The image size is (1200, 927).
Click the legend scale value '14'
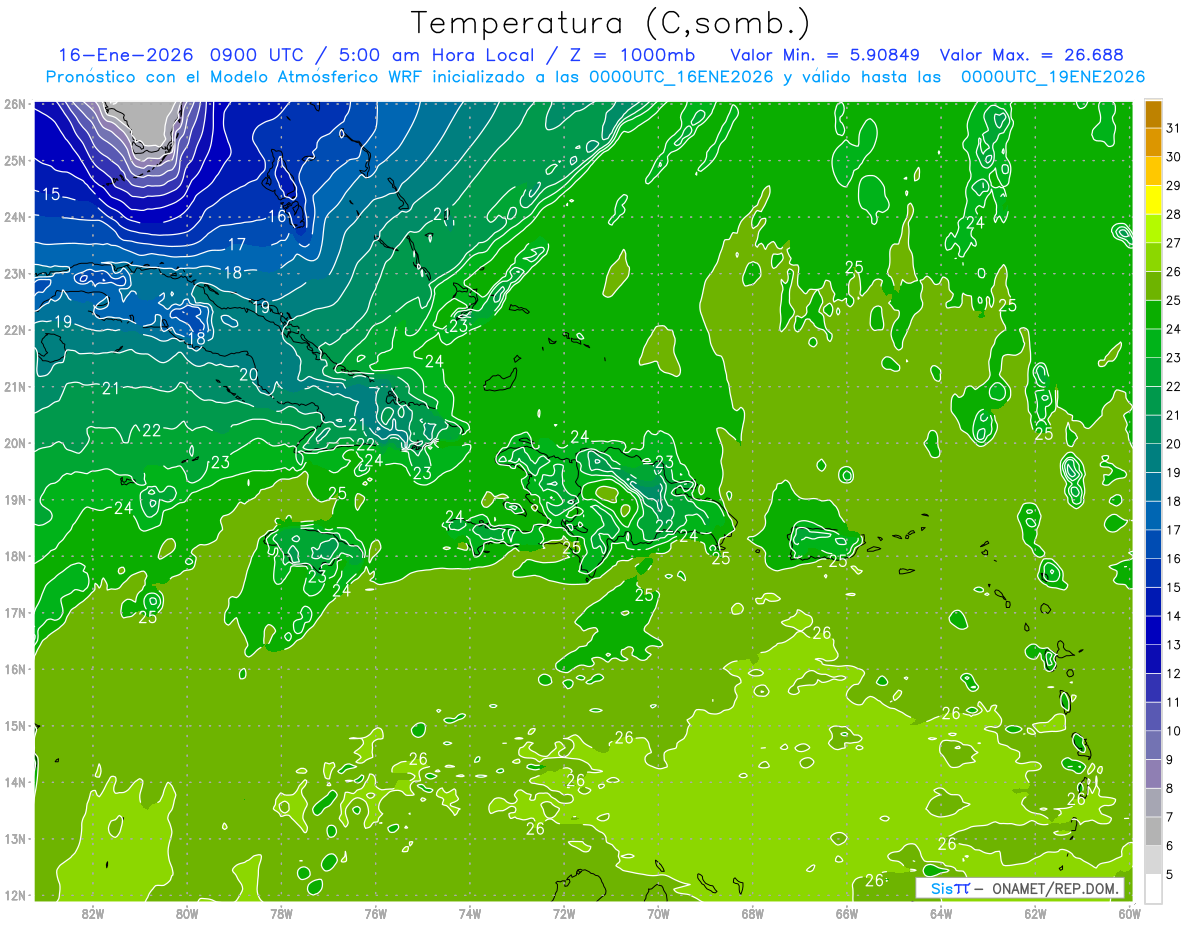point(1173,616)
